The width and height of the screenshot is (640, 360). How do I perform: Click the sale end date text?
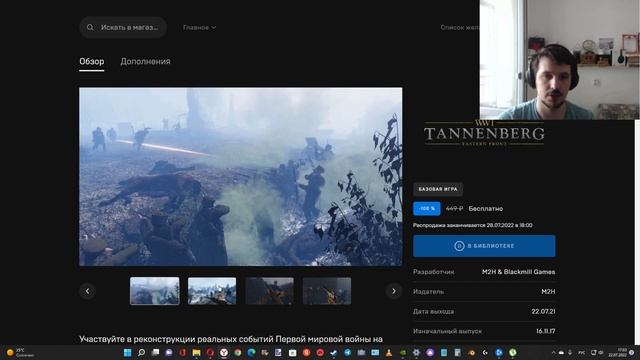pos(473,225)
